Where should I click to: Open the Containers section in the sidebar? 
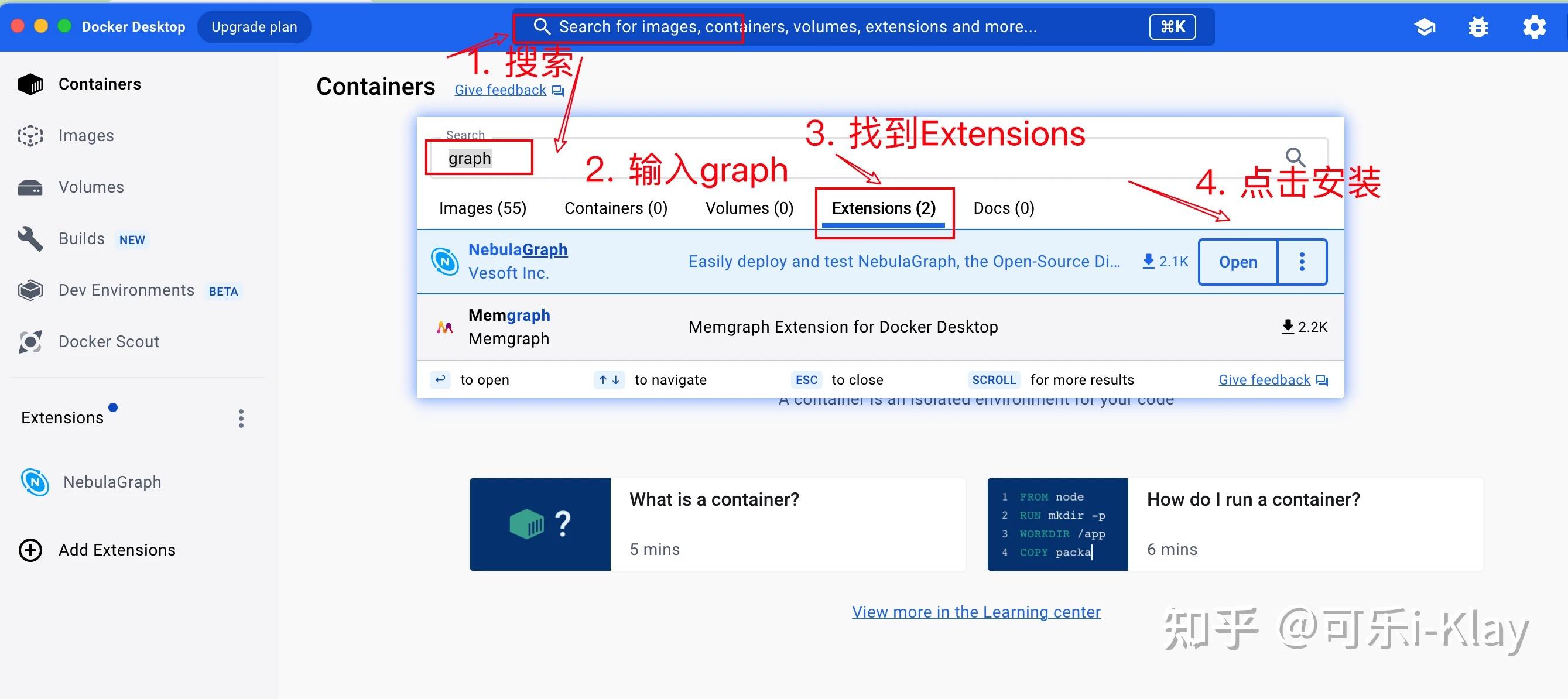(99, 84)
